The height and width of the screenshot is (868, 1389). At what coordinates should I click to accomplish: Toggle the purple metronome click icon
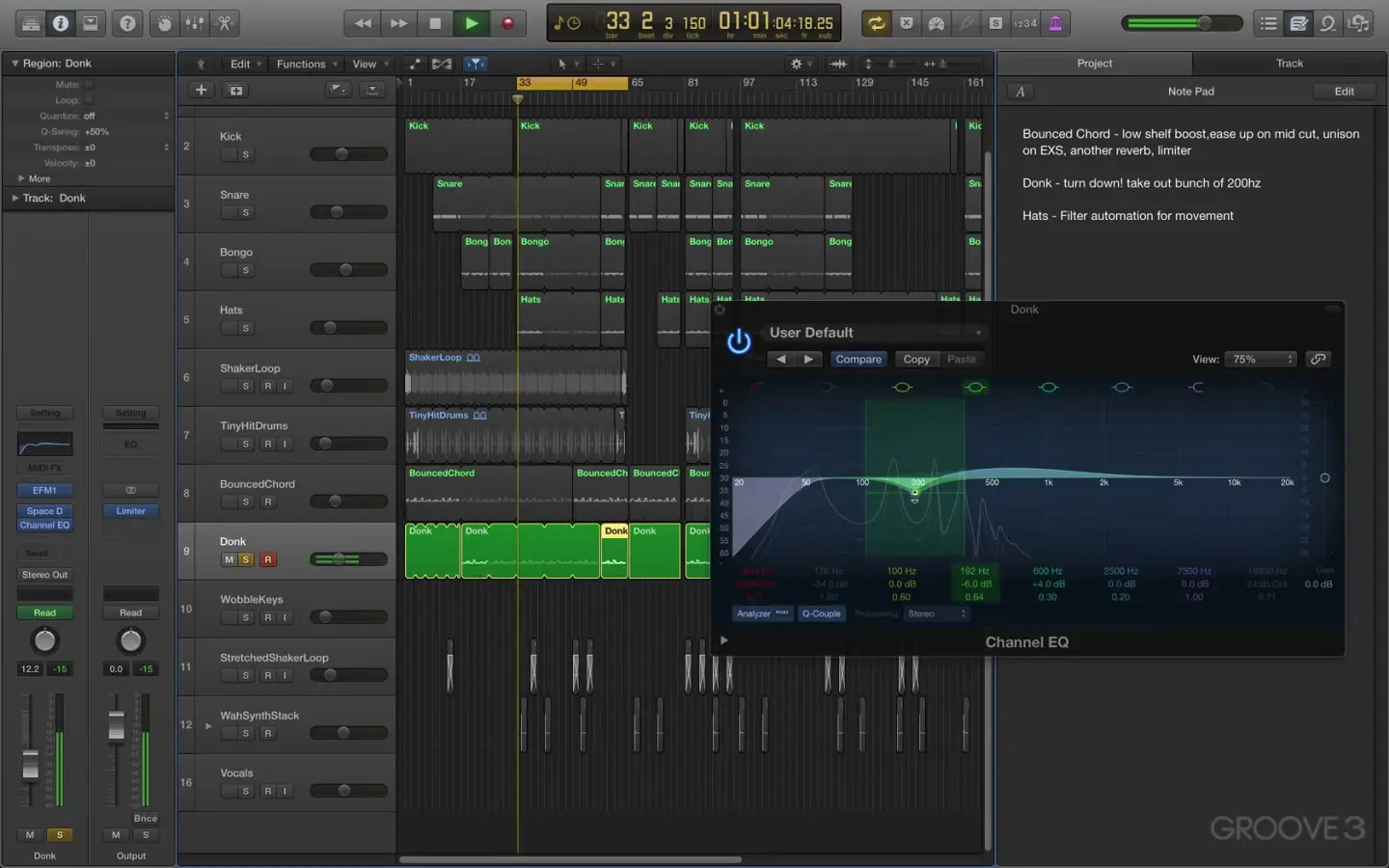pos(1055,23)
